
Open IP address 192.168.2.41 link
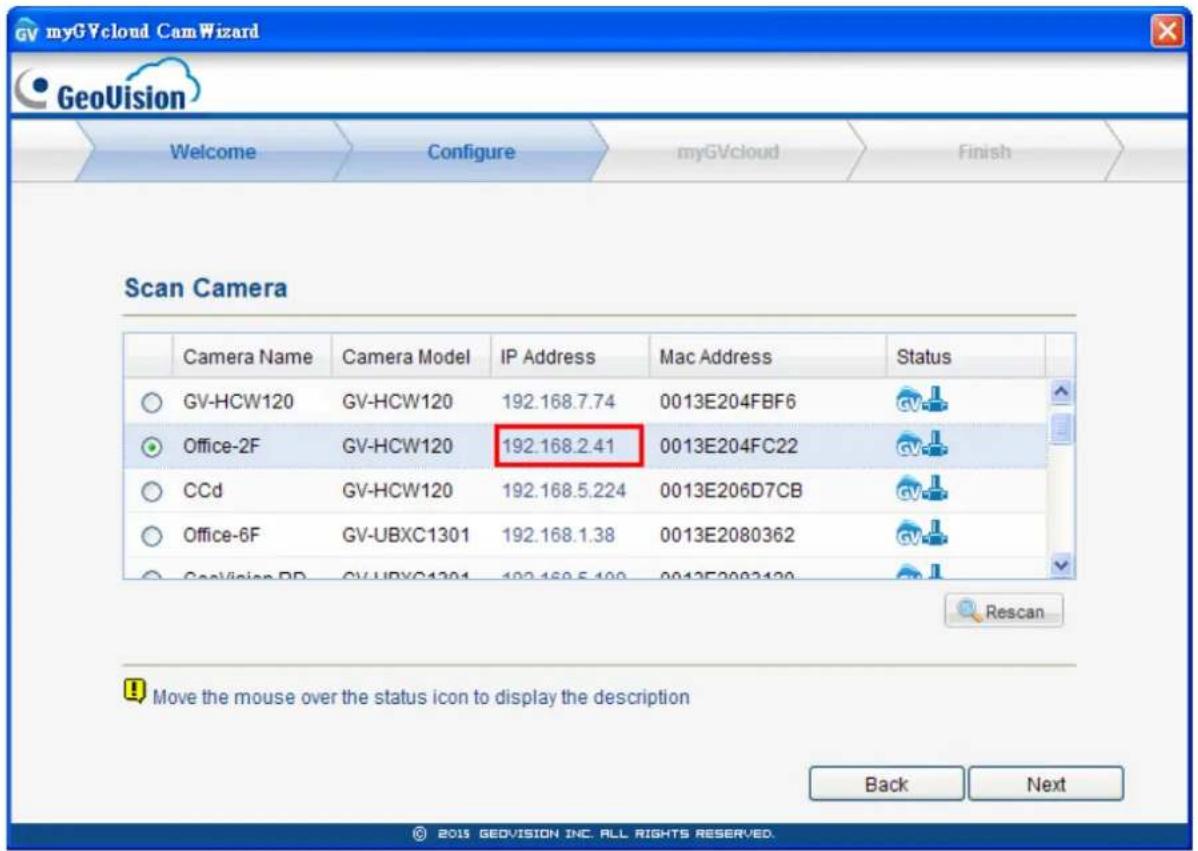coord(558,446)
